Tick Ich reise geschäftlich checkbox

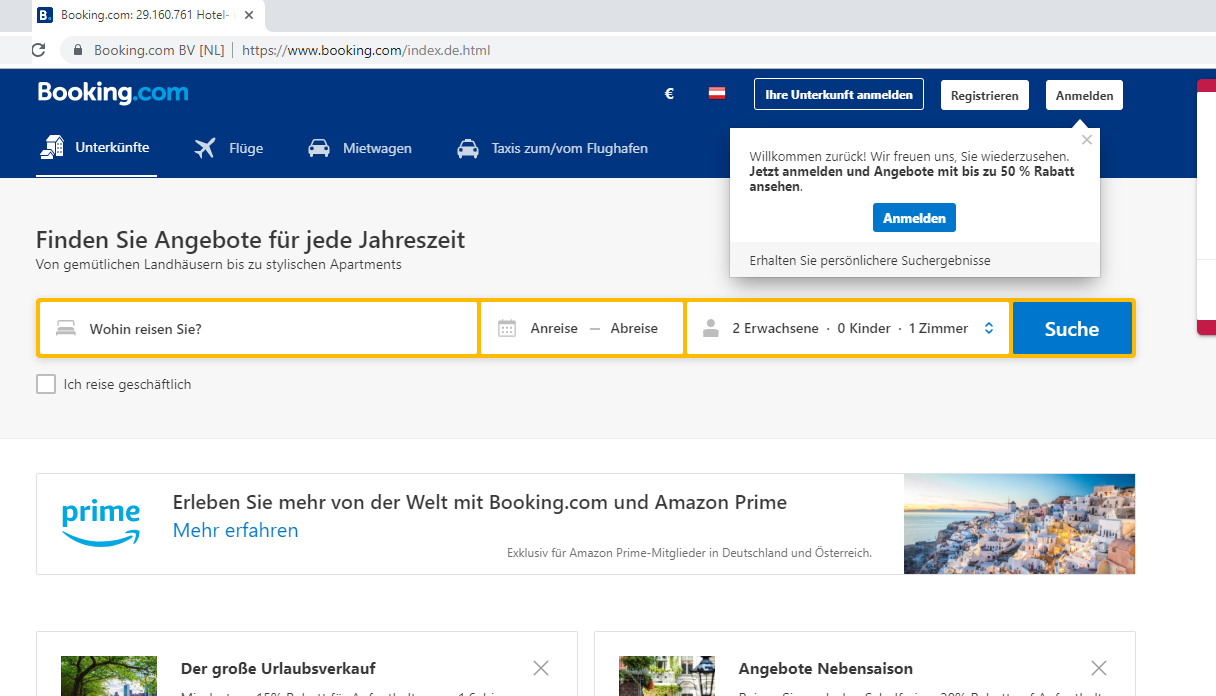point(46,384)
